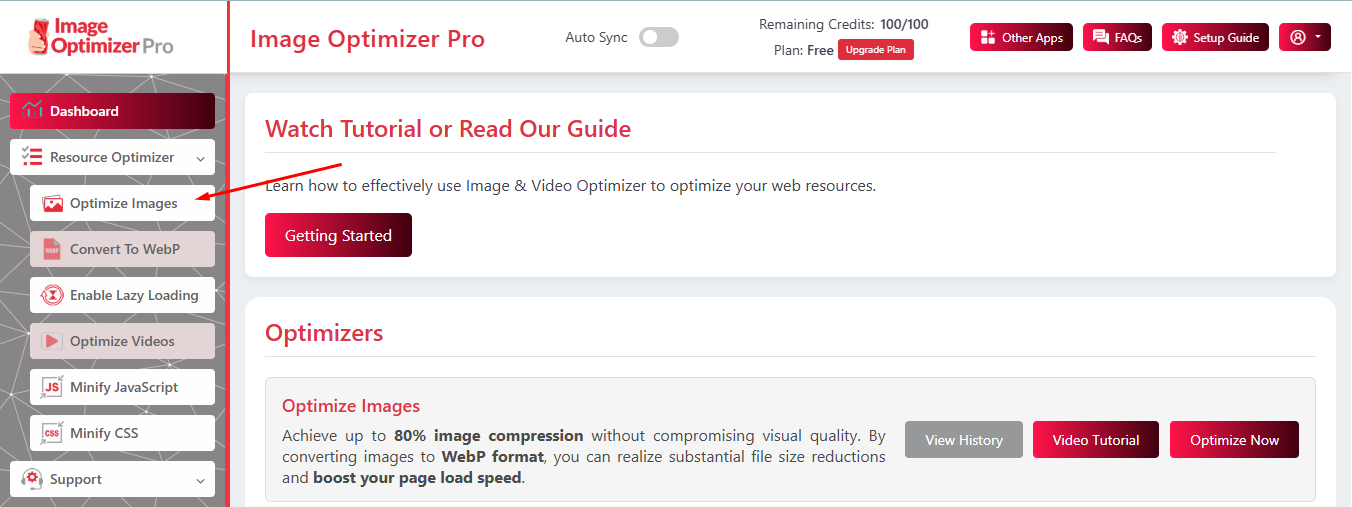
Task: Click the Convert To WebP file icon
Action: point(52,249)
